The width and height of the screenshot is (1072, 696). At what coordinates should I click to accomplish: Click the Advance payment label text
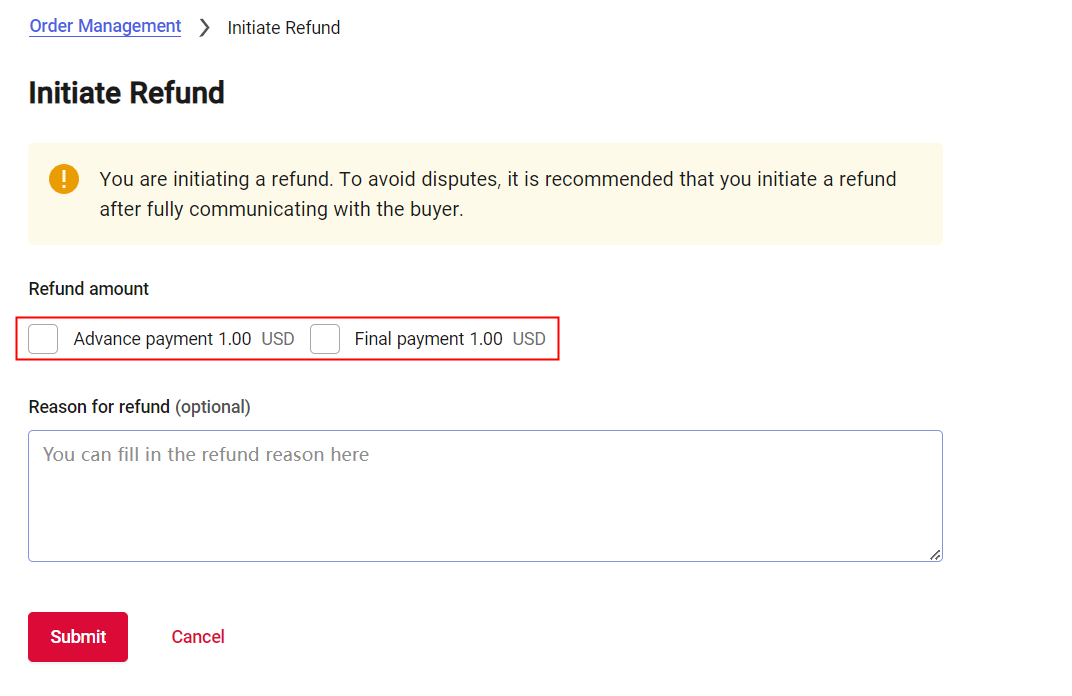(143, 339)
